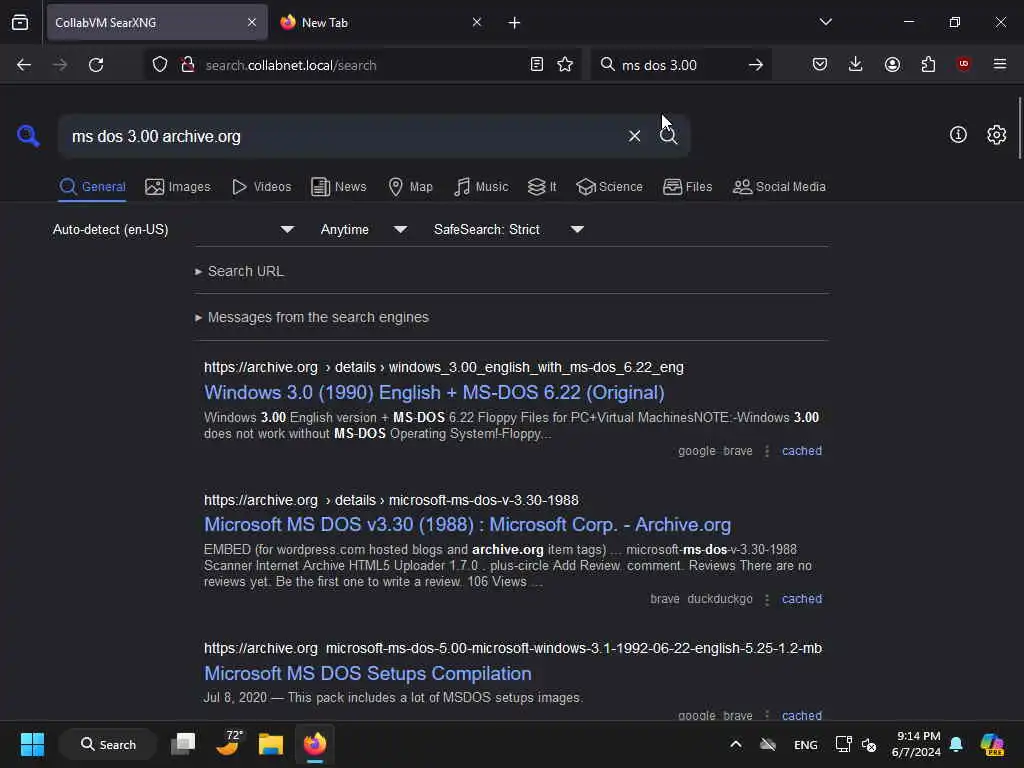Click the SearXNG magnifier logo

tap(28, 136)
